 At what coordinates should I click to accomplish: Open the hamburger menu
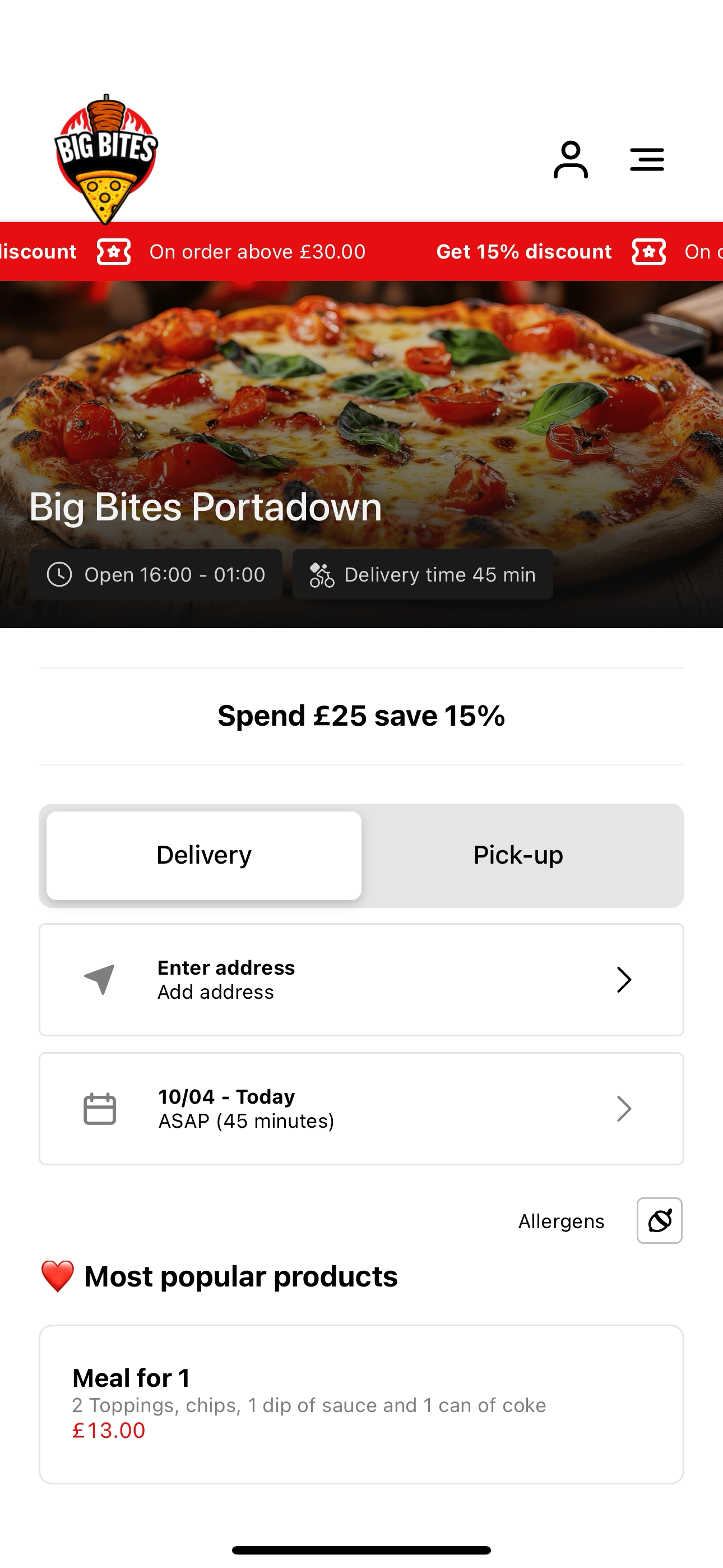646,159
